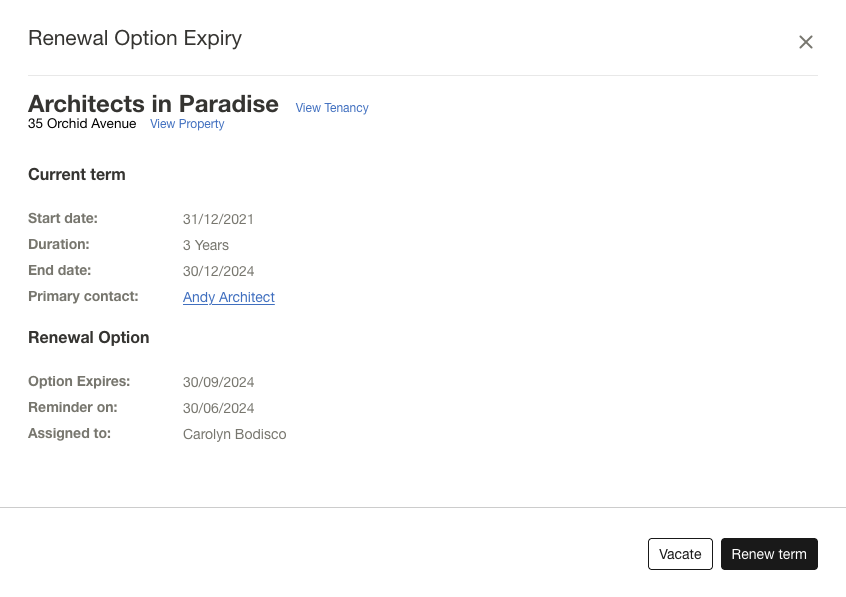Select the Current term section heading
The image size is (846, 597).
coord(77,174)
